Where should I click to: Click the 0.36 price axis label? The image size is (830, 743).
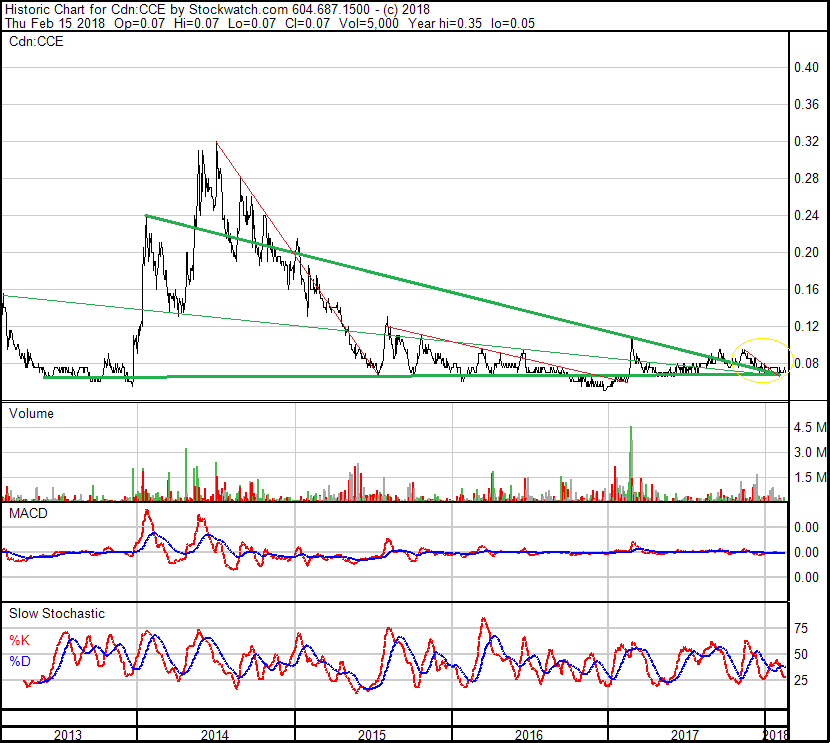point(806,104)
